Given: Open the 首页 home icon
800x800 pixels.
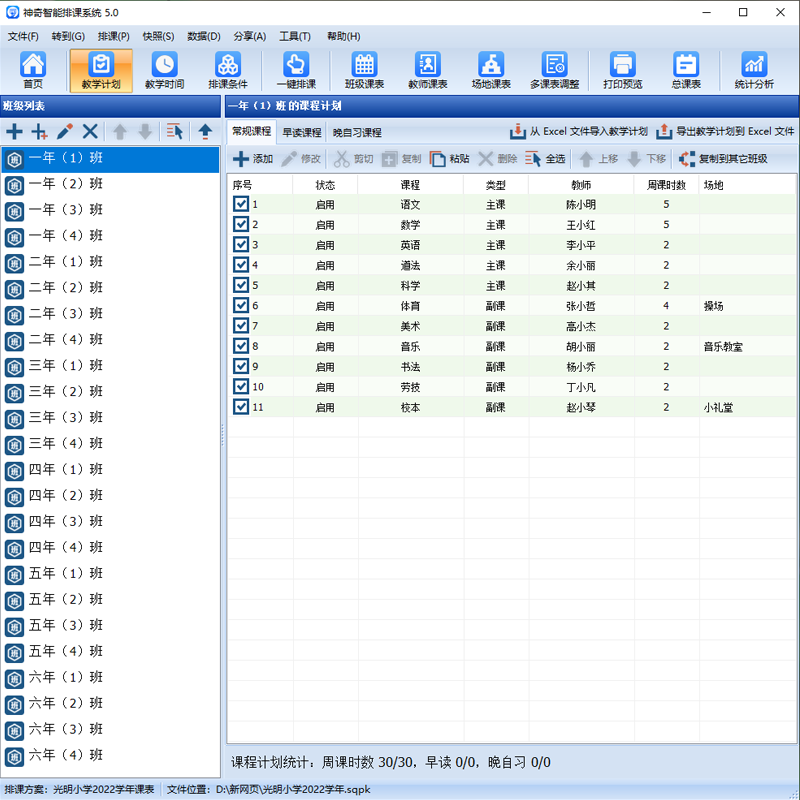Looking at the screenshot, I should coord(33,70).
